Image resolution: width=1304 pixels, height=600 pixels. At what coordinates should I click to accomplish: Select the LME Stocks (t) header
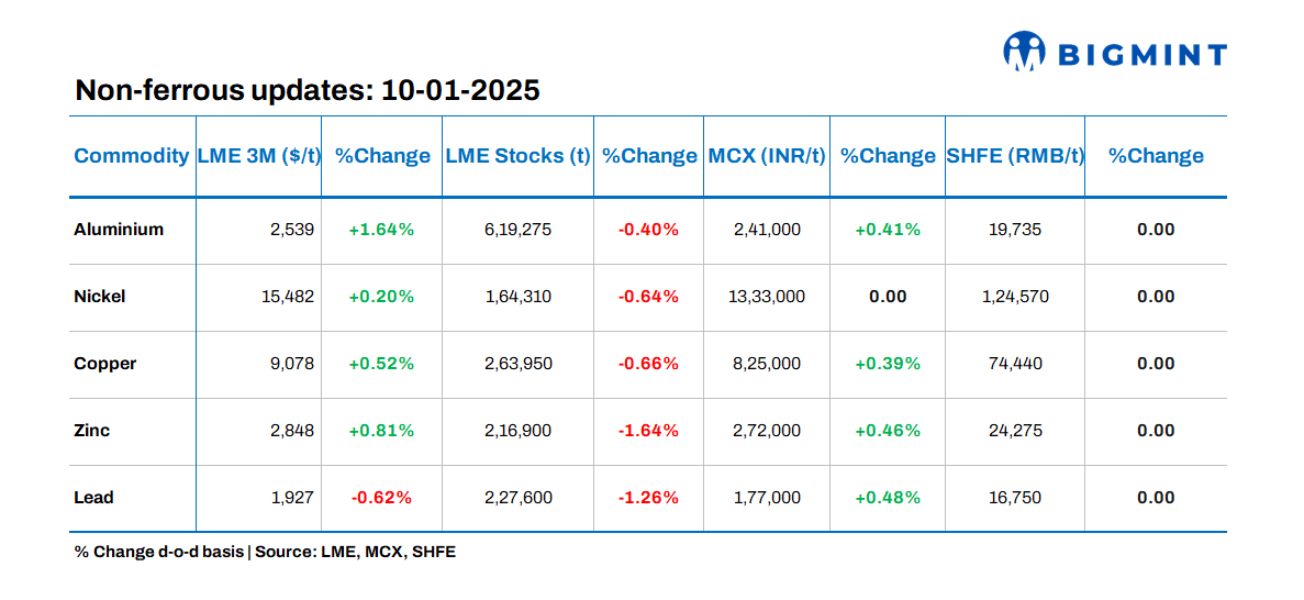(x=517, y=156)
